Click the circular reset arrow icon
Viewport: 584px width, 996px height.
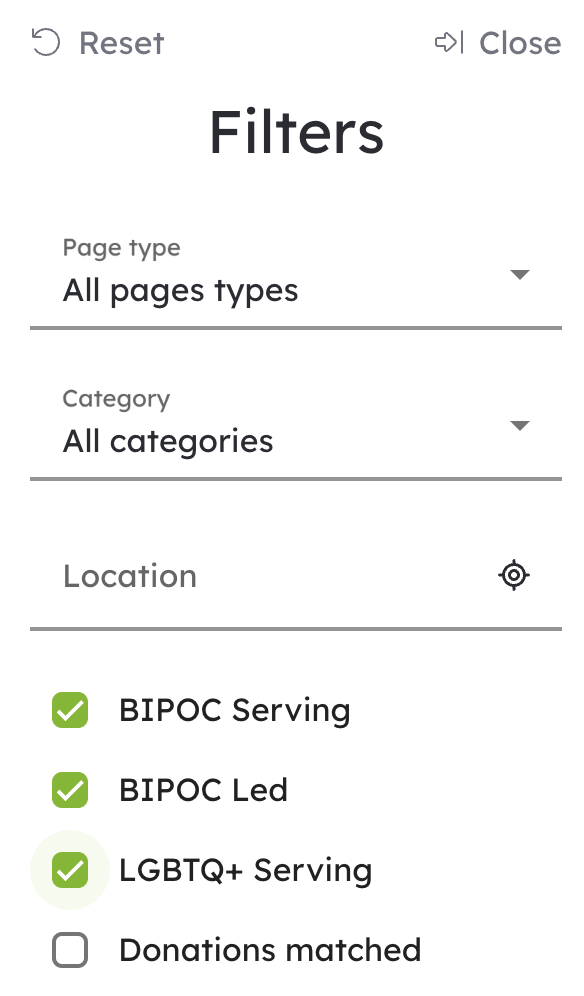[x=46, y=43]
